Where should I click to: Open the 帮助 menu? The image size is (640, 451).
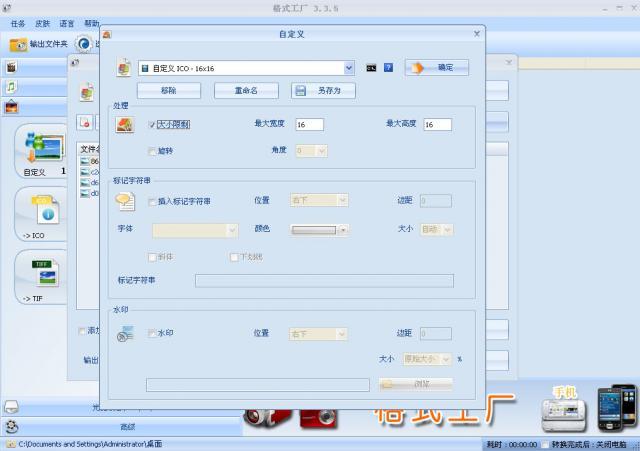(x=91, y=23)
